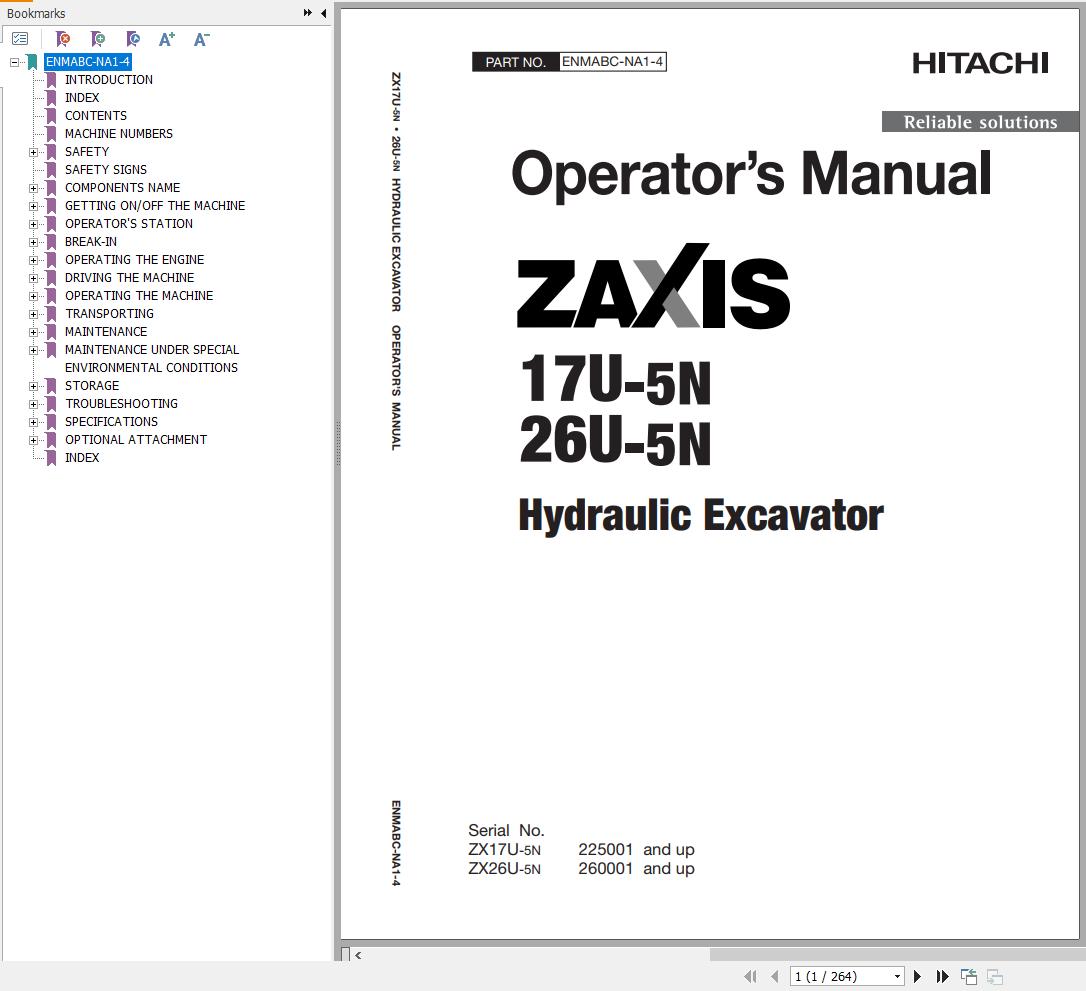The image size is (1086, 991).
Task: Open the OPERATING THE ENGINE bookmark
Action: pyautogui.click(x=134, y=260)
